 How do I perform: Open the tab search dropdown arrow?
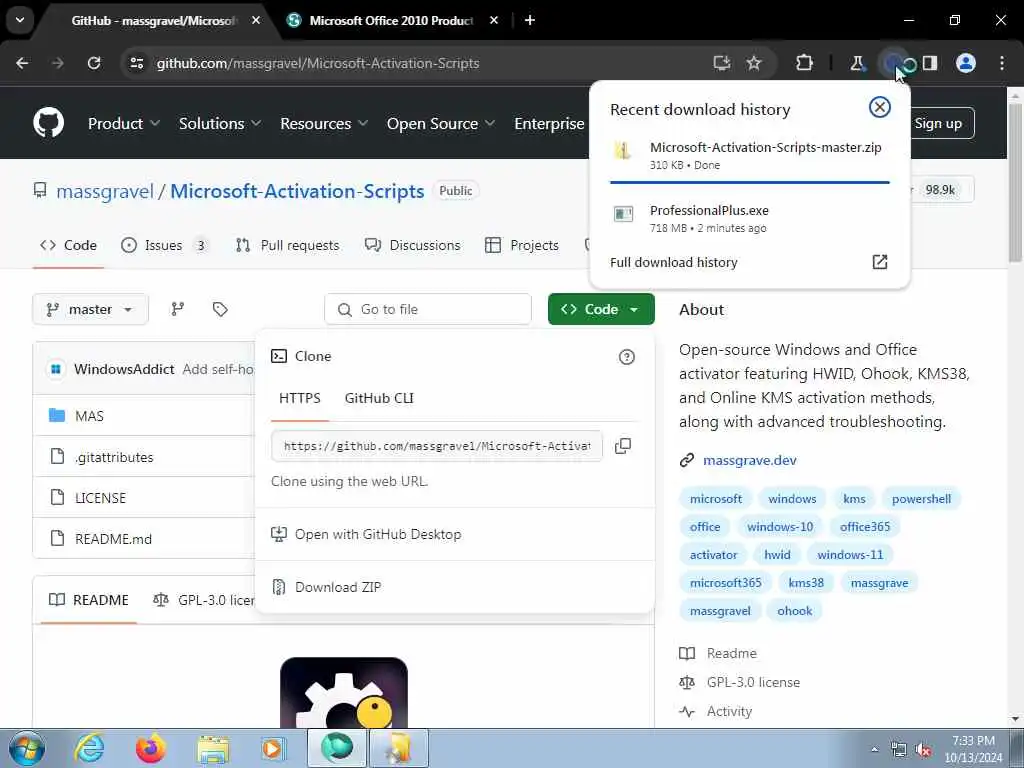(x=20, y=20)
